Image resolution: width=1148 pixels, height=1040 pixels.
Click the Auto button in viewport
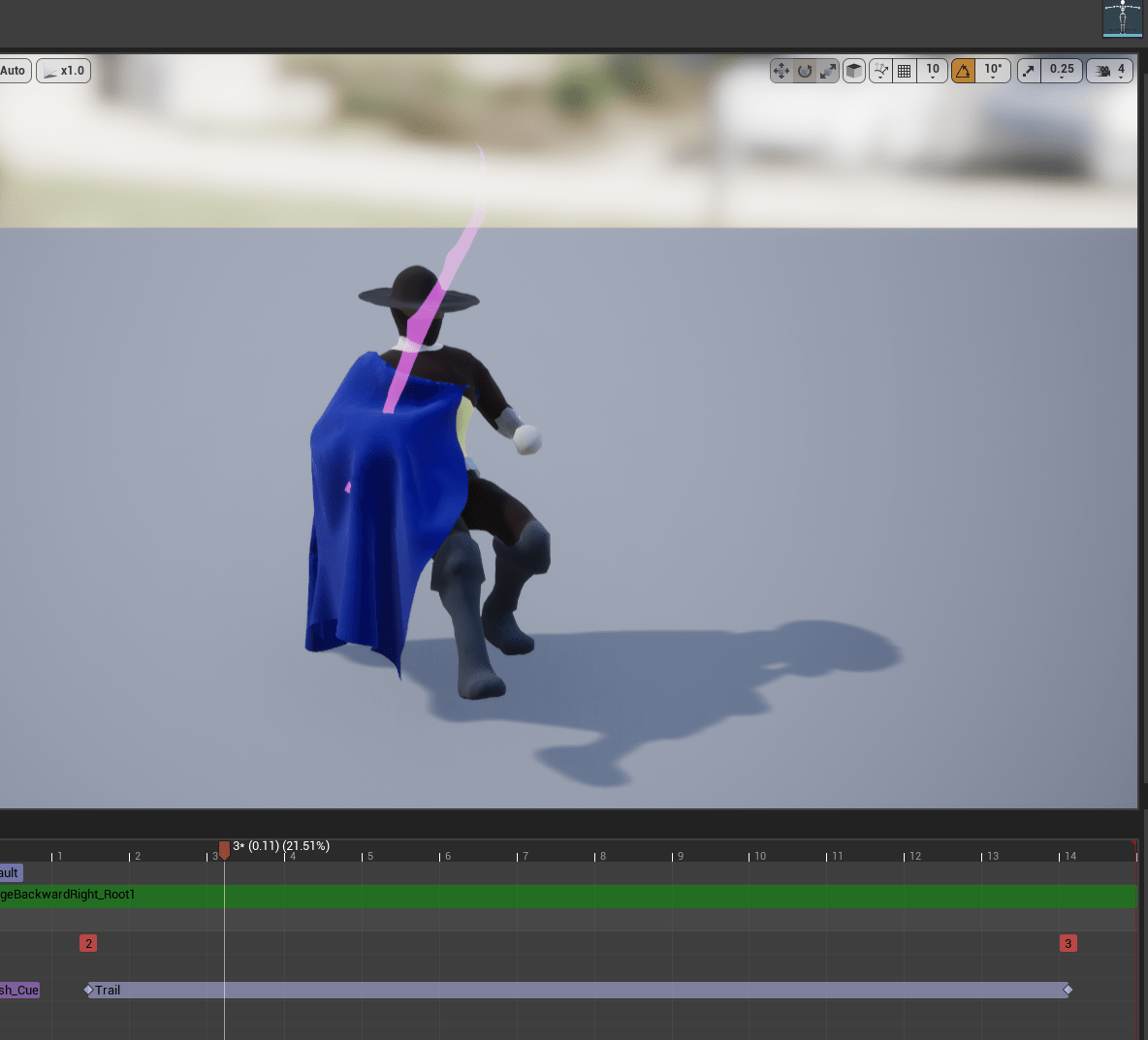pyautogui.click(x=14, y=71)
